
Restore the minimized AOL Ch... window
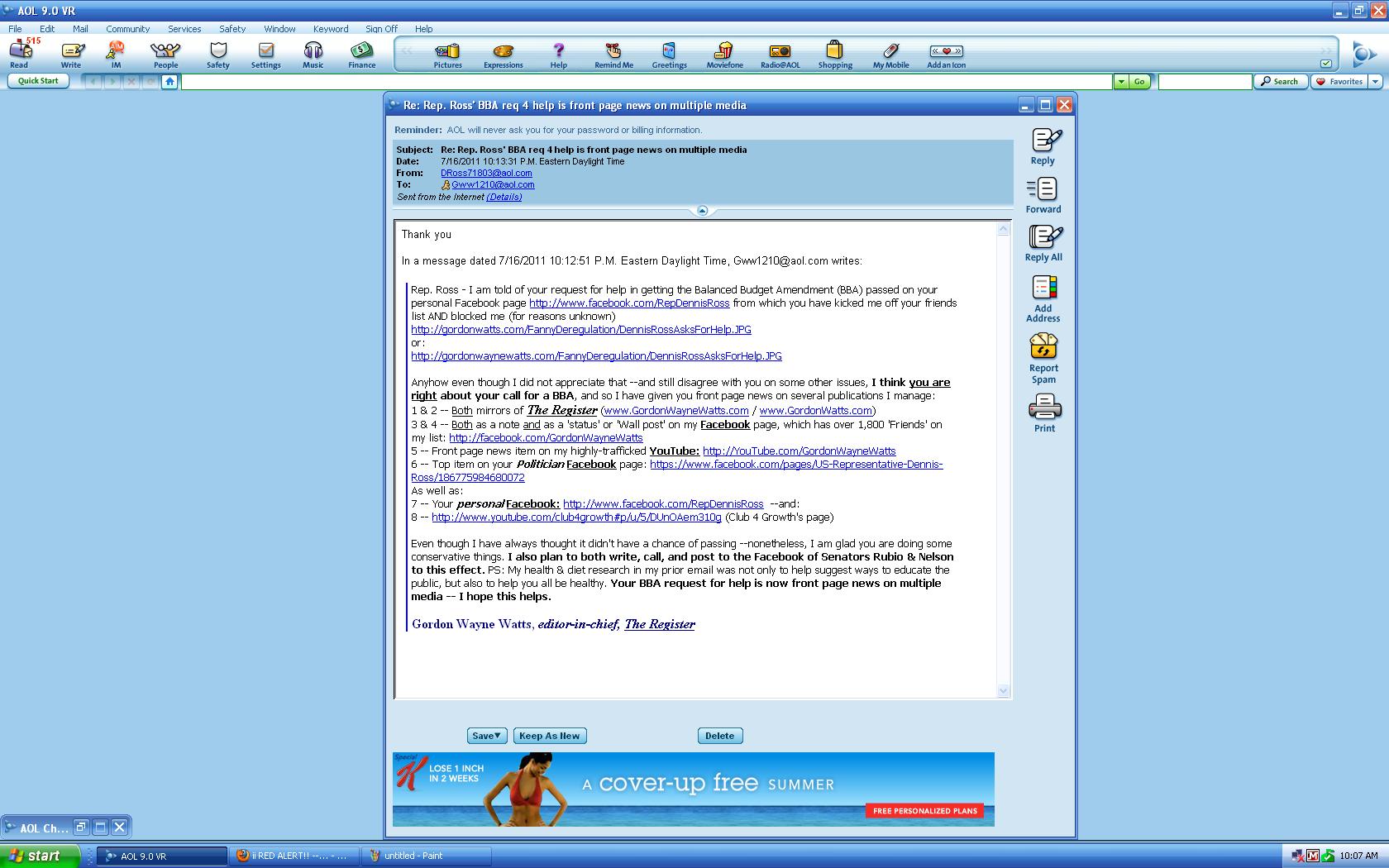[x=81, y=827]
